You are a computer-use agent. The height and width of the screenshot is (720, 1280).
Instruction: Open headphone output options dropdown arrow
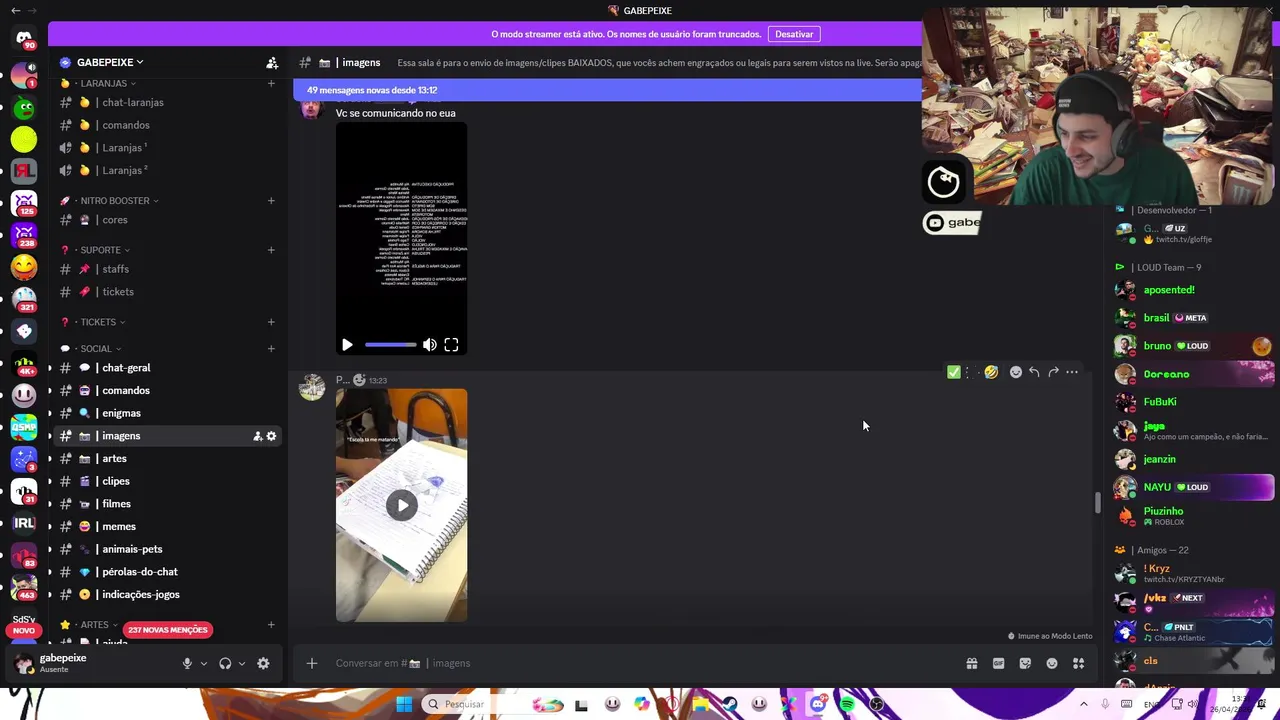click(241, 663)
